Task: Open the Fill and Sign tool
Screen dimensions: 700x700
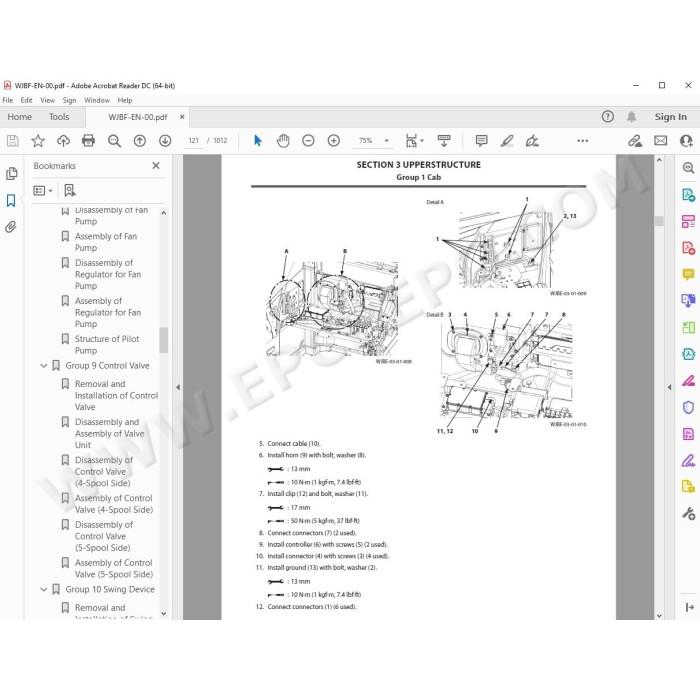Action: tap(532, 141)
